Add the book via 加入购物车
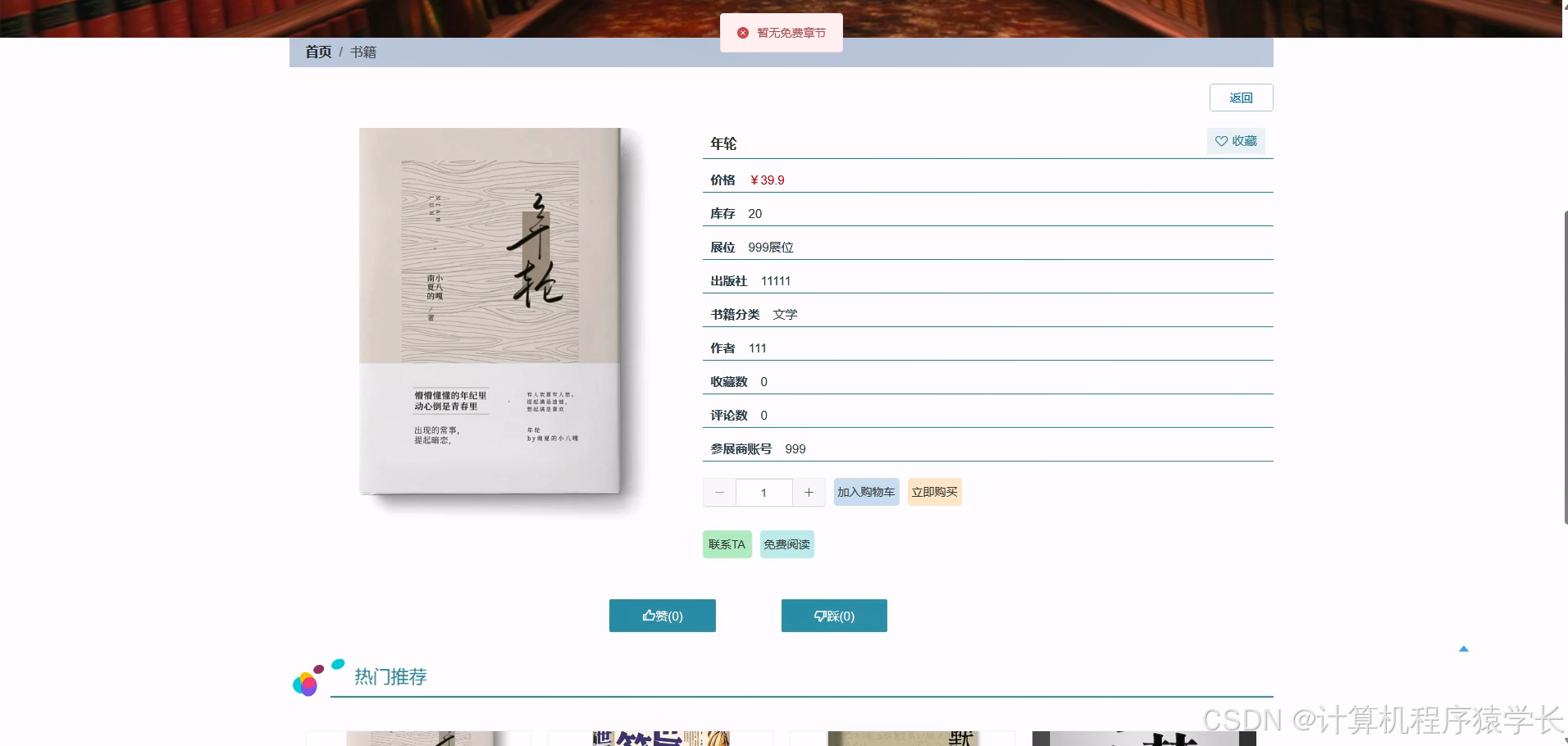The width and height of the screenshot is (1568, 746). [x=865, y=492]
